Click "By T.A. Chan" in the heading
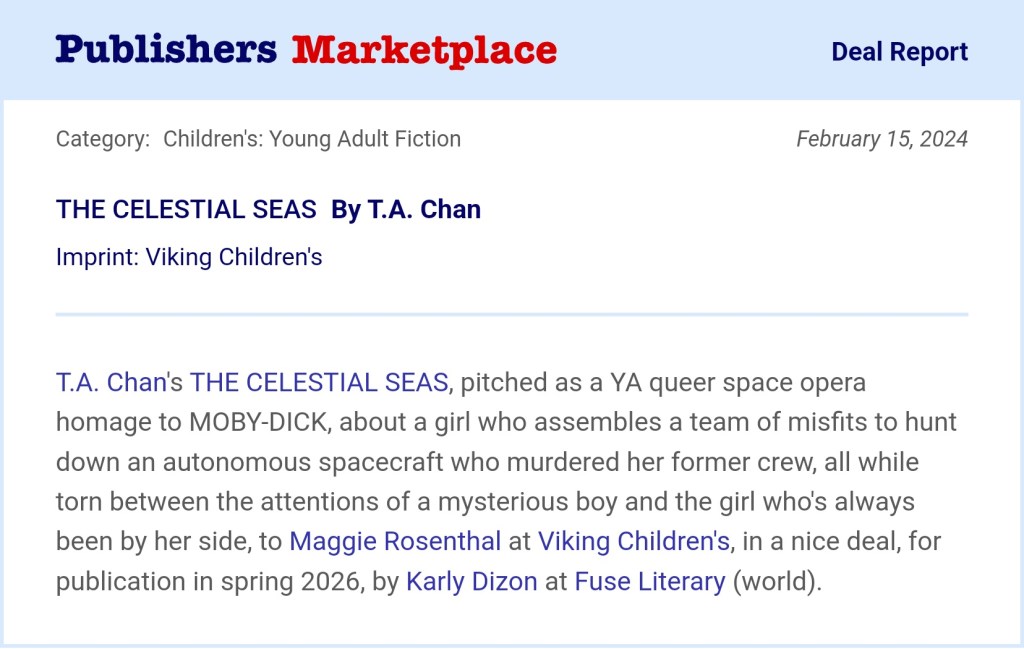1024x649 pixels. tap(406, 209)
